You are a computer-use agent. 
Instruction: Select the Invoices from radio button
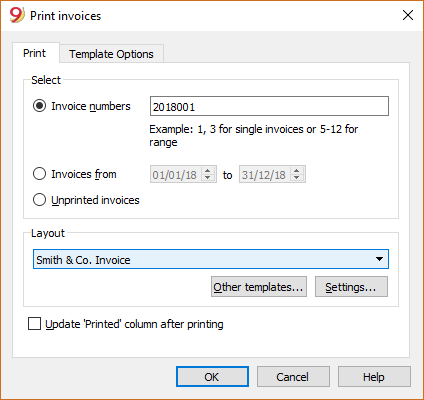[39, 174]
